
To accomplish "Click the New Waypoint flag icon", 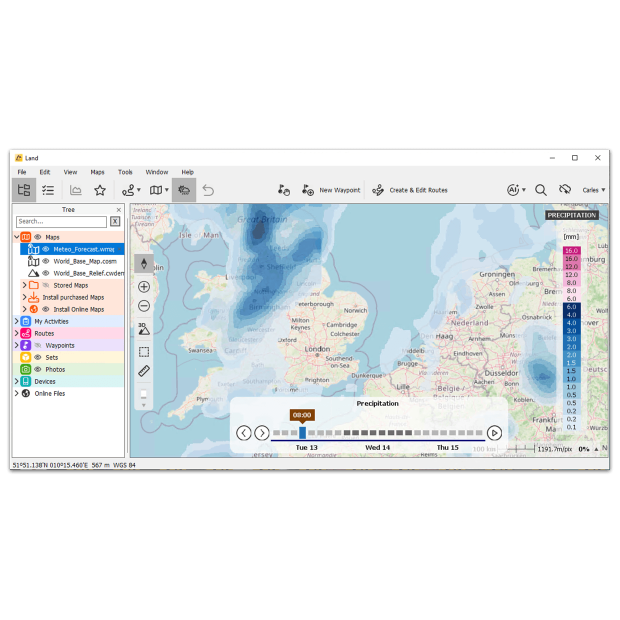I will click(308, 190).
